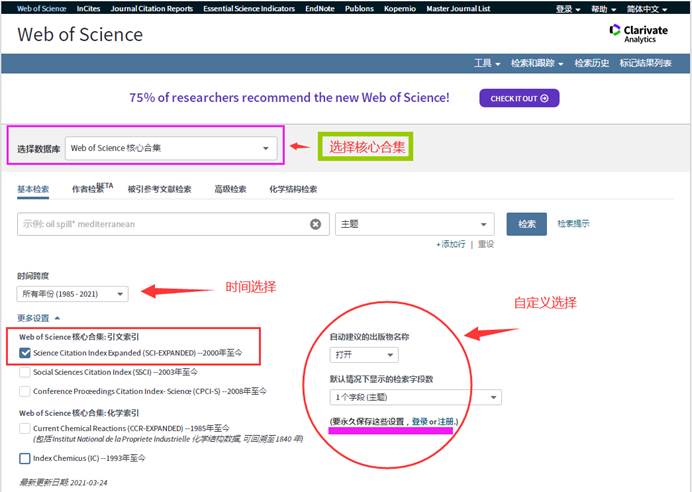Enable Current Chemical Reactions (CCR-EXPANDED) checkbox
This screenshot has width=692, height=492.
tap(25, 428)
